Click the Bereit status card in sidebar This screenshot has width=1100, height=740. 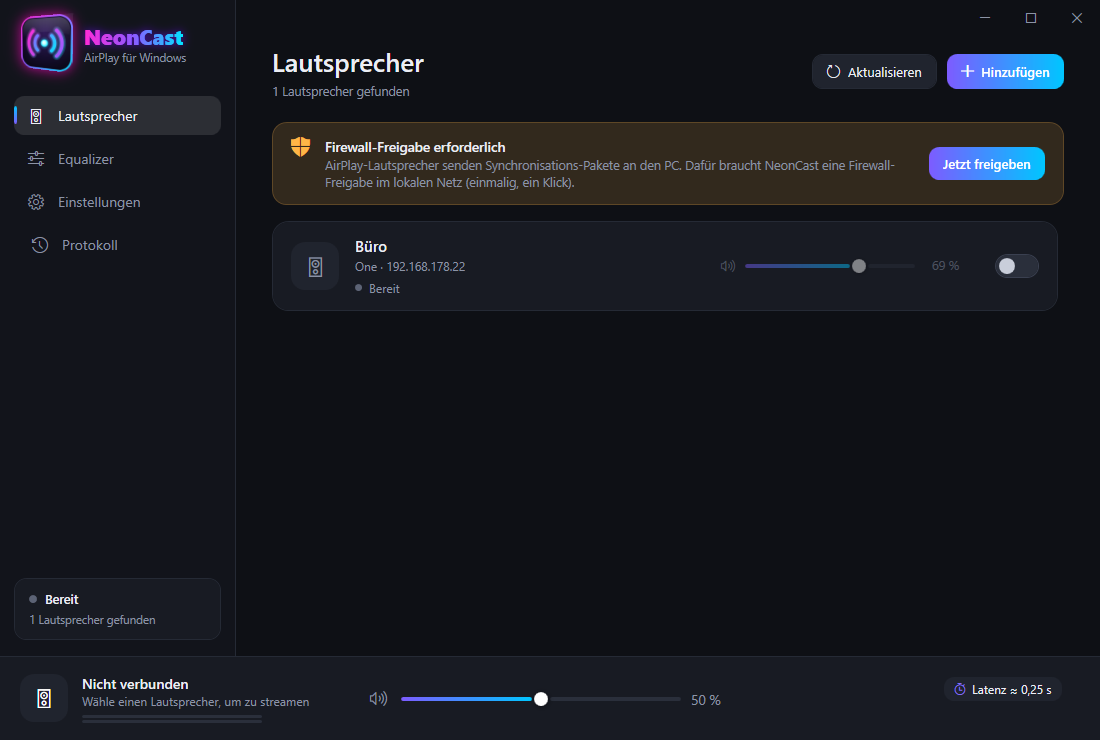click(117, 609)
